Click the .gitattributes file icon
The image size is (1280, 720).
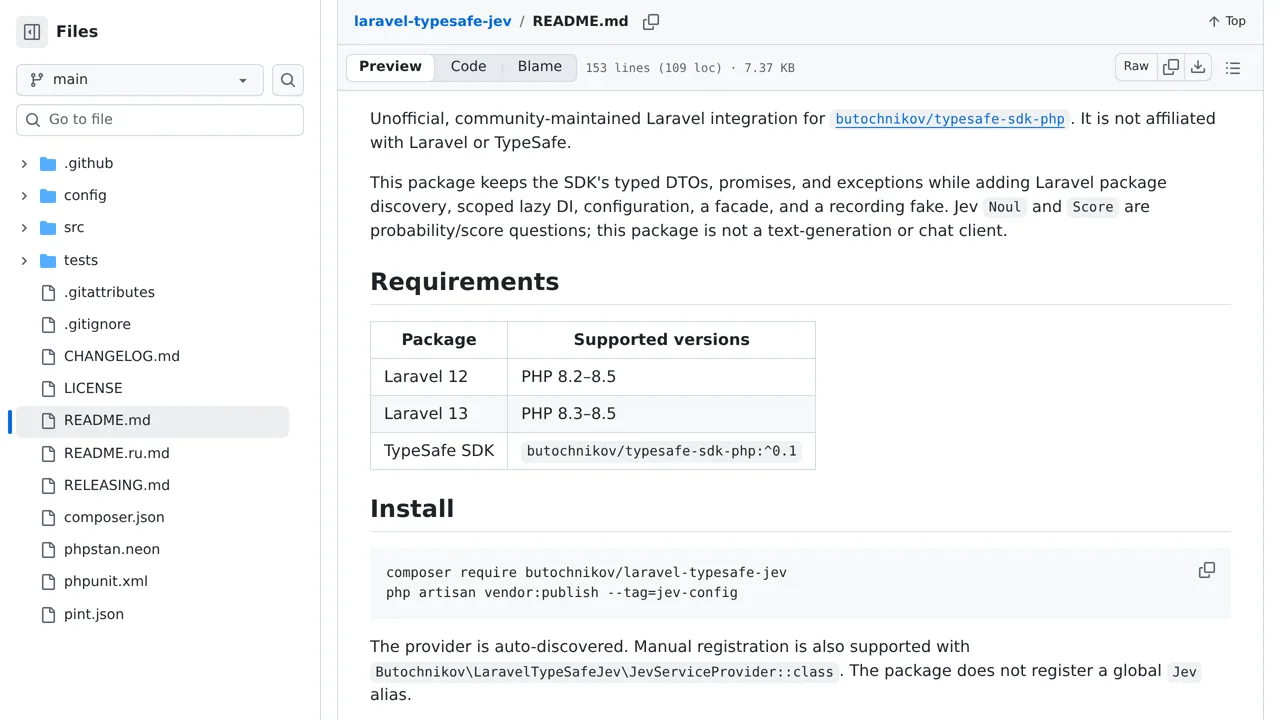tap(48, 293)
